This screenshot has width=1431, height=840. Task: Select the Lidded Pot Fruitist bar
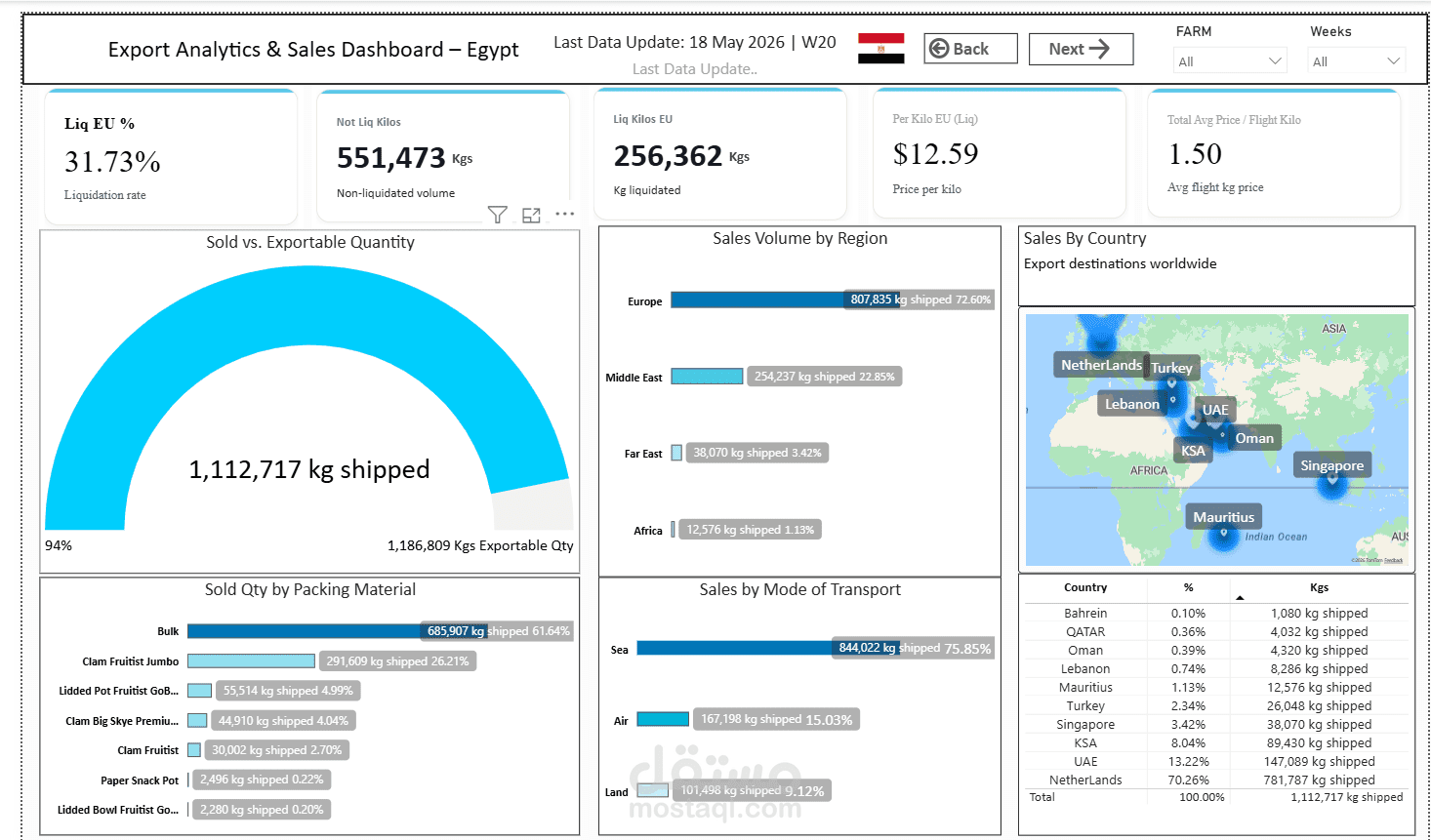click(199, 691)
